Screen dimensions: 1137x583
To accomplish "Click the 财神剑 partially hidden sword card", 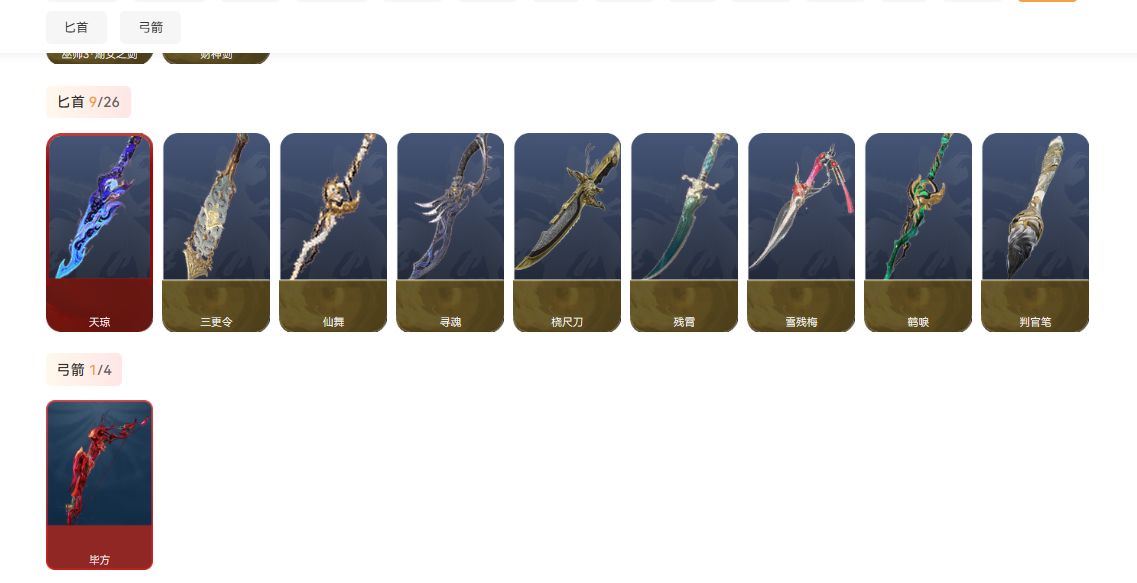I will click(216, 57).
